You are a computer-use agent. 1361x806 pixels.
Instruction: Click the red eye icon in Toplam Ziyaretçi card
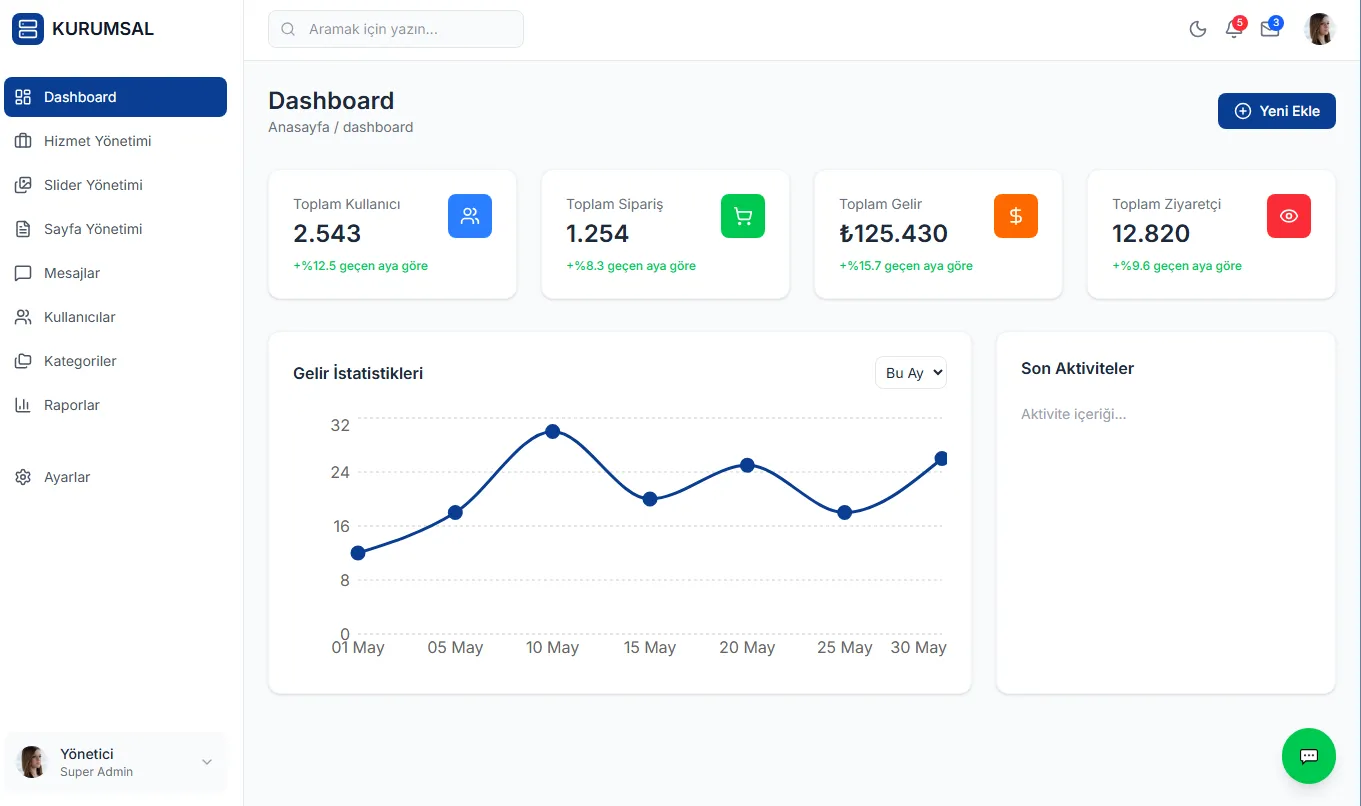[1289, 216]
